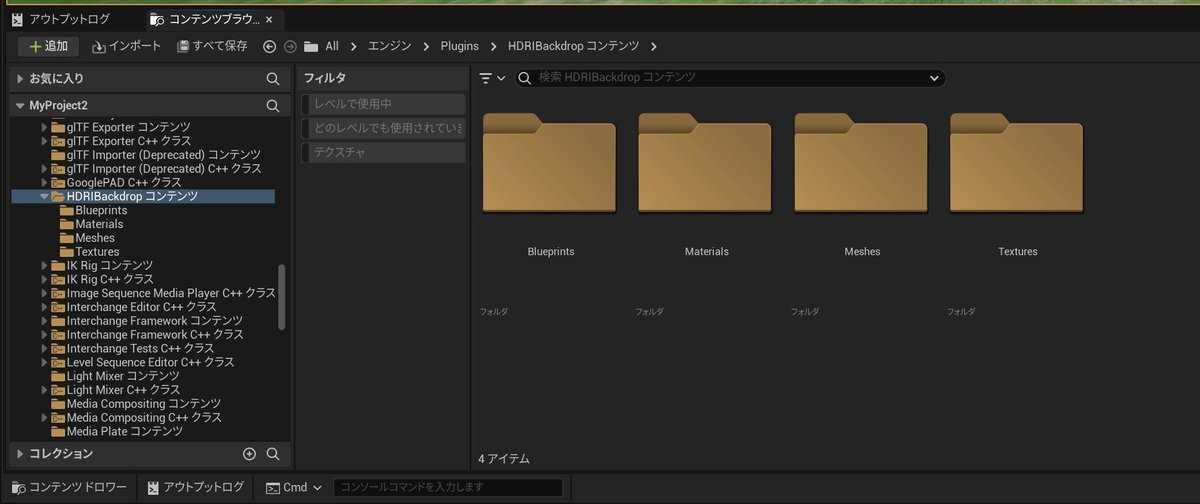Click the folder icon before All breadcrumb
Viewport: 1200px width, 504px height.
click(x=311, y=46)
